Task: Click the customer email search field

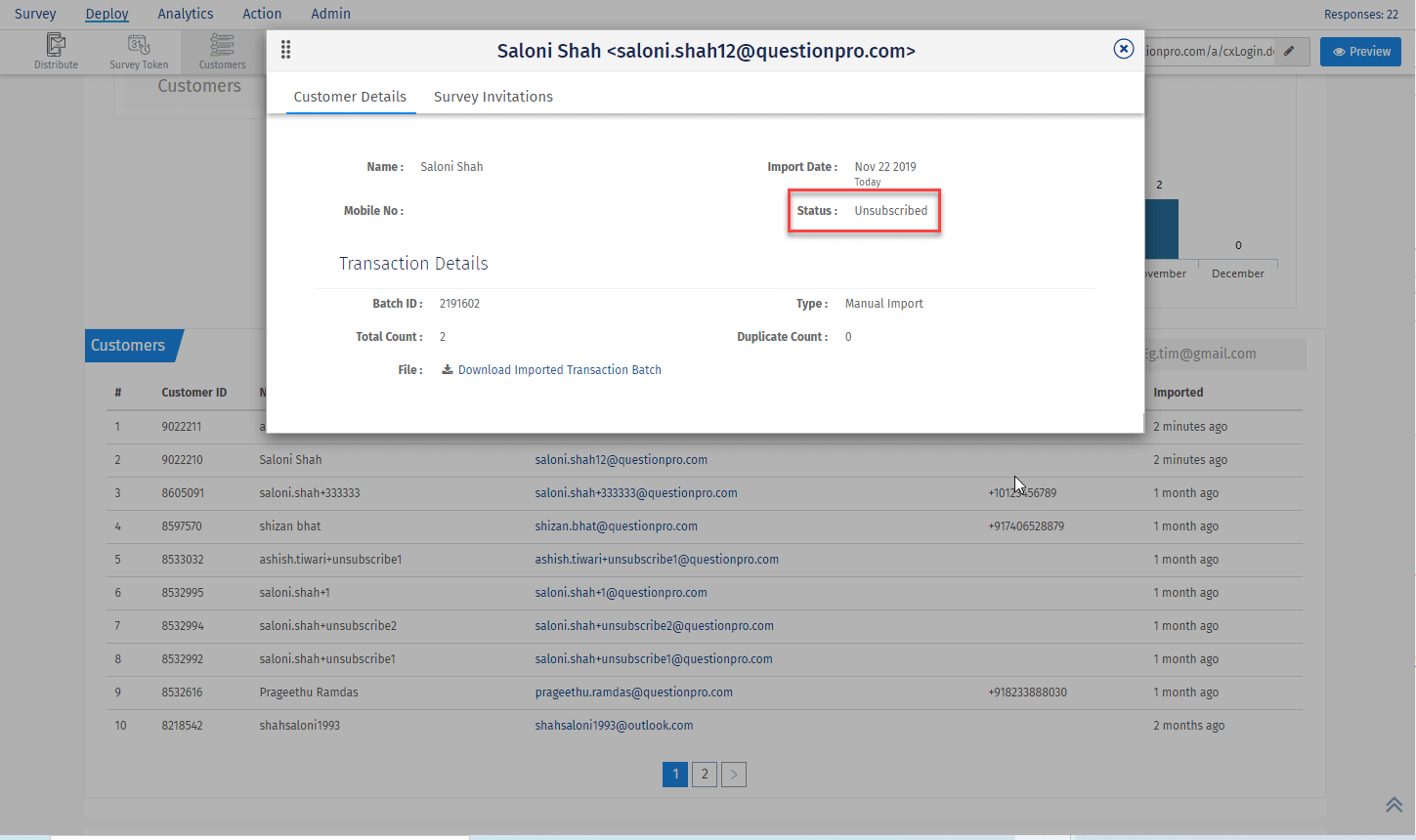Action: coord(1224,354)
